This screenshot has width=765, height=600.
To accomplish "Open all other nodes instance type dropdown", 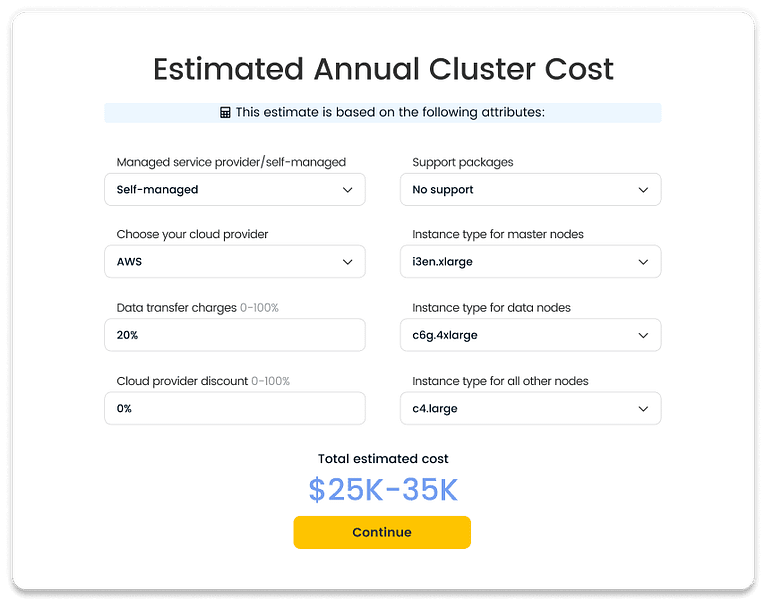I will 530,408.
